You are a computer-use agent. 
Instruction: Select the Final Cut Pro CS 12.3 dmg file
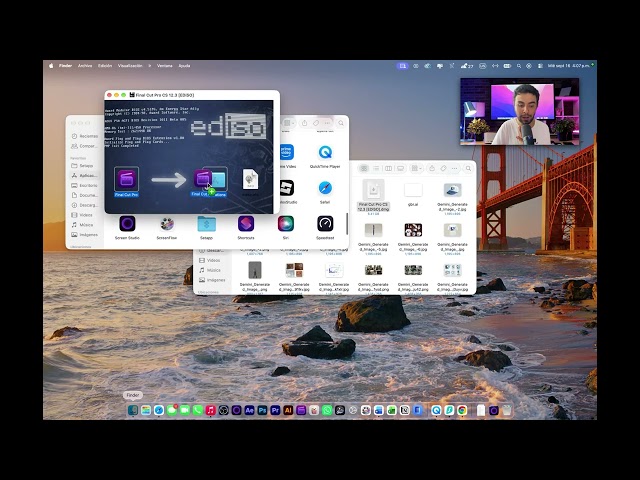point(373,196)
